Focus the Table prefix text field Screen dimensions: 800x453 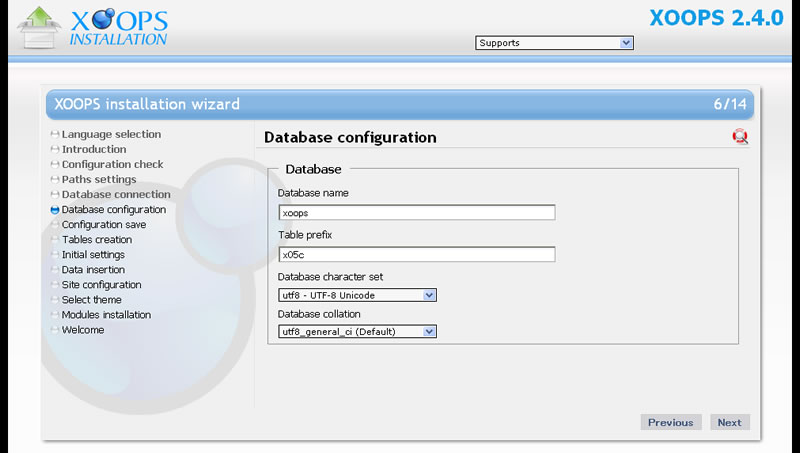click(x=417, y=255)
